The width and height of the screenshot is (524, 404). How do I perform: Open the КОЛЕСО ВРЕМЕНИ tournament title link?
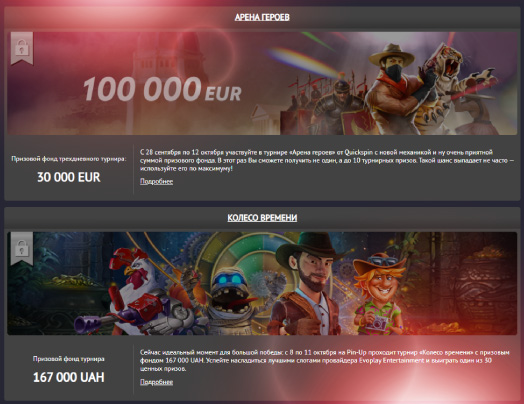pyautogui.click(x=262, y=218)
